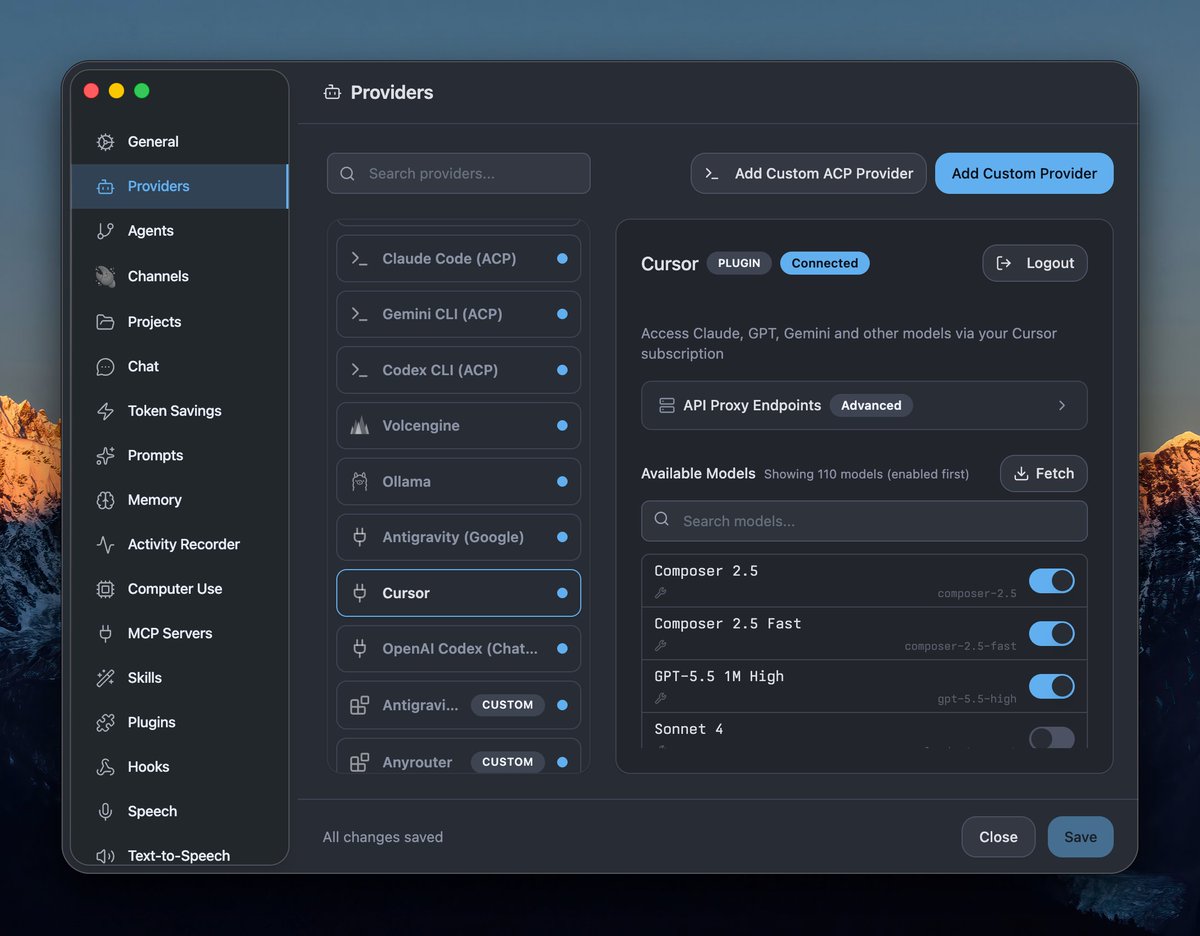Click the gpt-5.5-high model ID text

coord(977,699)
